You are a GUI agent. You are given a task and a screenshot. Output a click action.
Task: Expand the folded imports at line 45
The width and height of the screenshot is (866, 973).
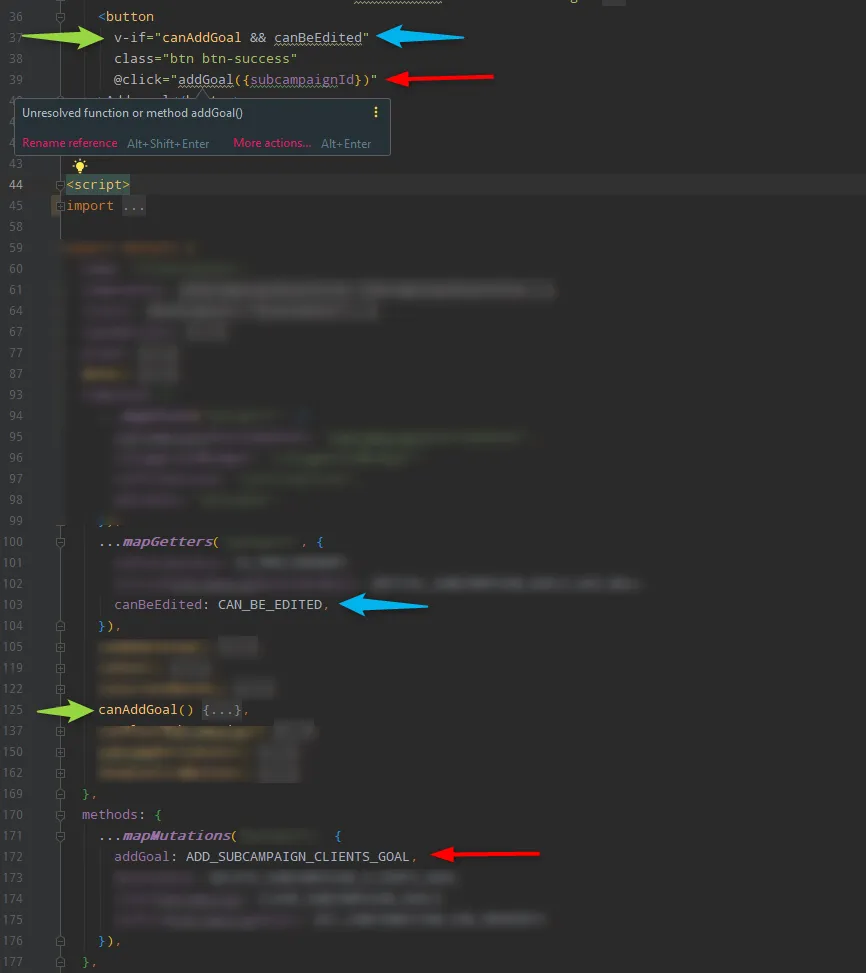60,206
